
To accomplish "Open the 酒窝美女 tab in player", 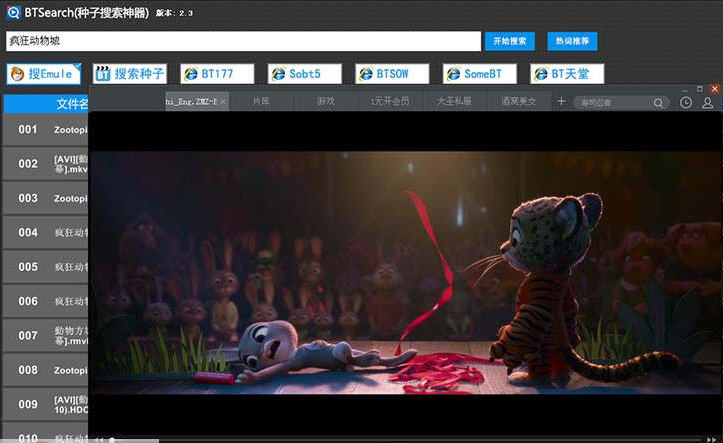I will (519, 101).
